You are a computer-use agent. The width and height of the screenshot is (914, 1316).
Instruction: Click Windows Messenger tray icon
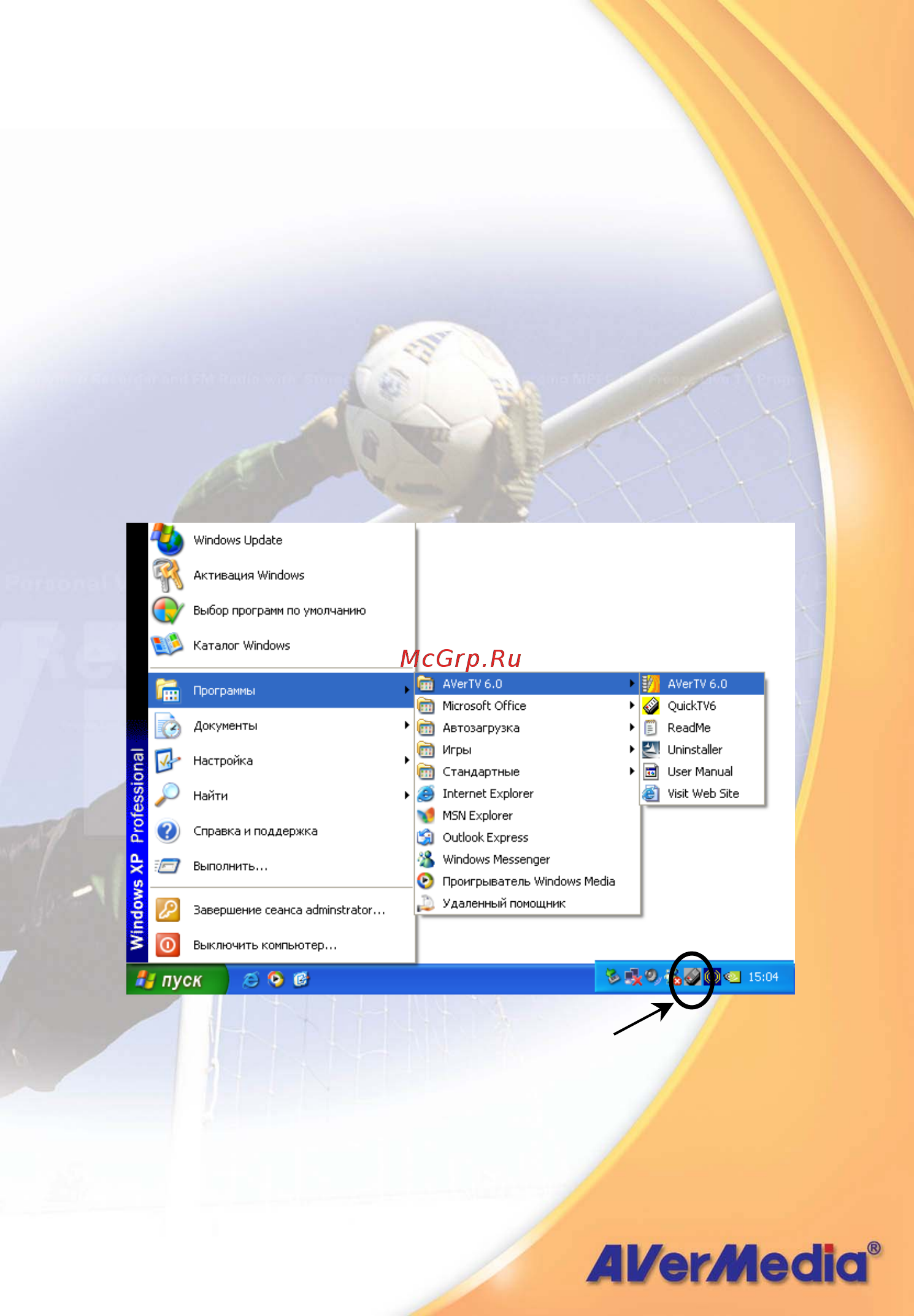pos(672,977)
